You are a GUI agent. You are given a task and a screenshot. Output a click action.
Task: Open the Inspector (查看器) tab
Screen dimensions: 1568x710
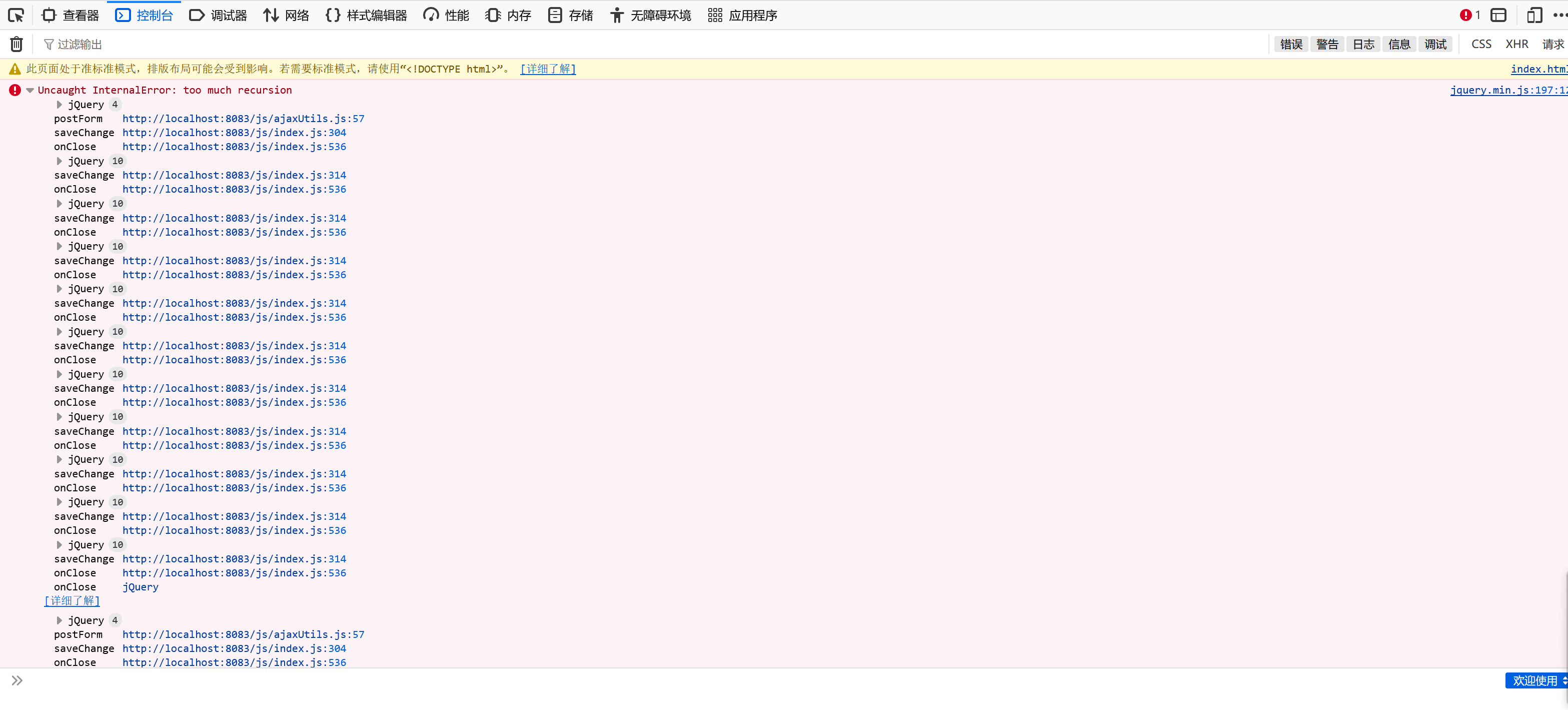click(x=70, y=15)
